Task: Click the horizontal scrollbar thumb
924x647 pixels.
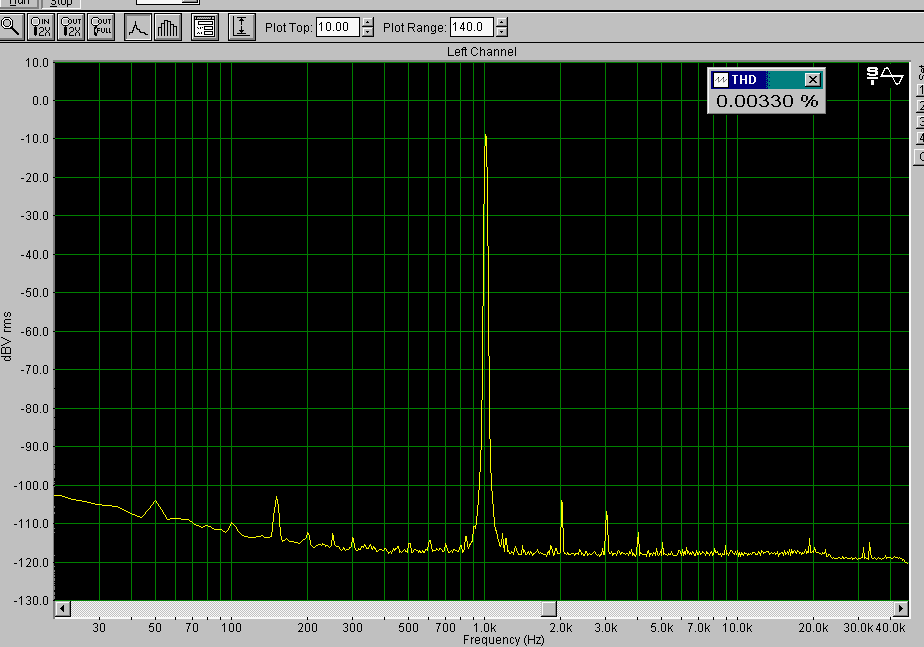Action: (549, 609)
